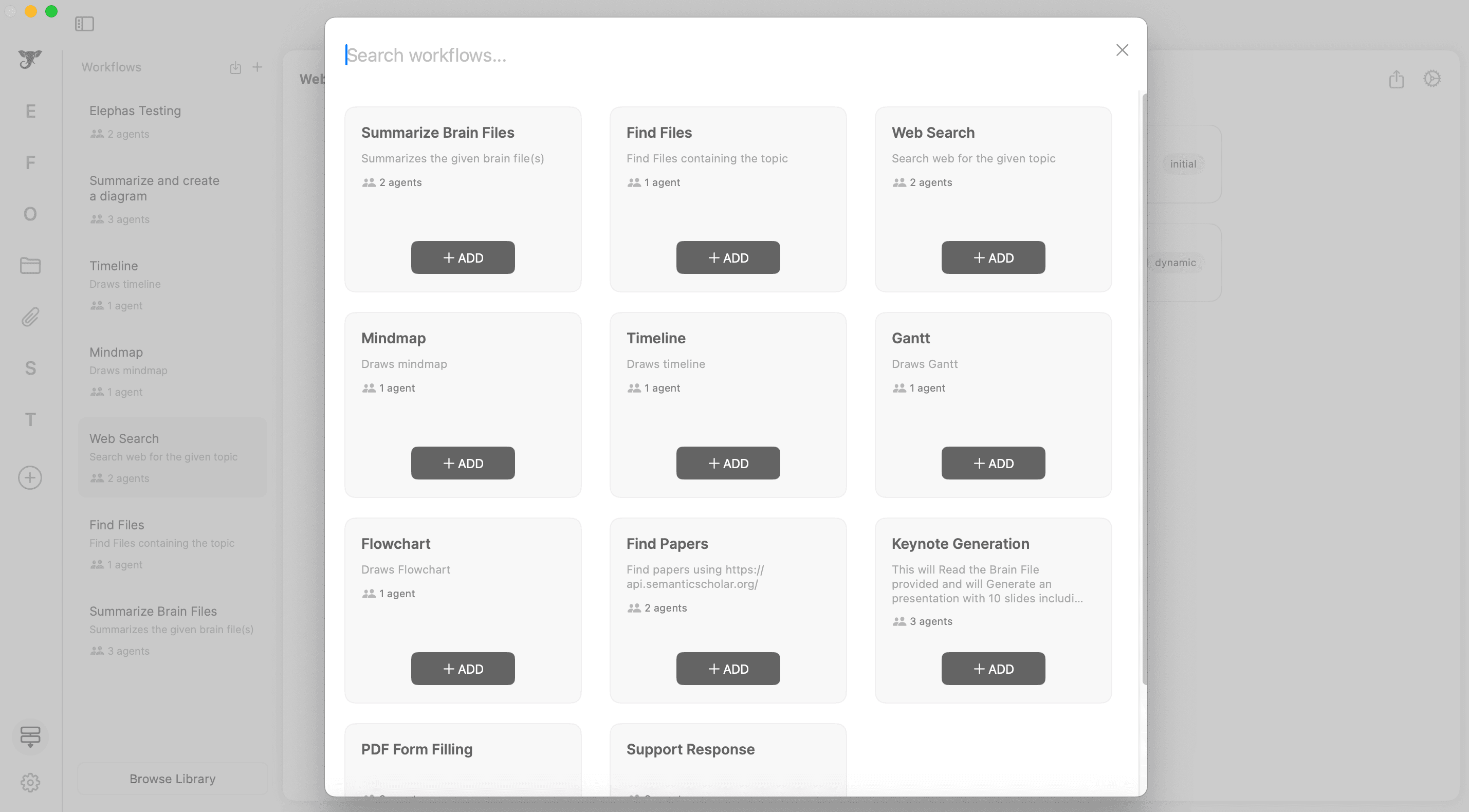Select the F item in left rail
This screenshot has height=812, width=1469.
point(30,162)
